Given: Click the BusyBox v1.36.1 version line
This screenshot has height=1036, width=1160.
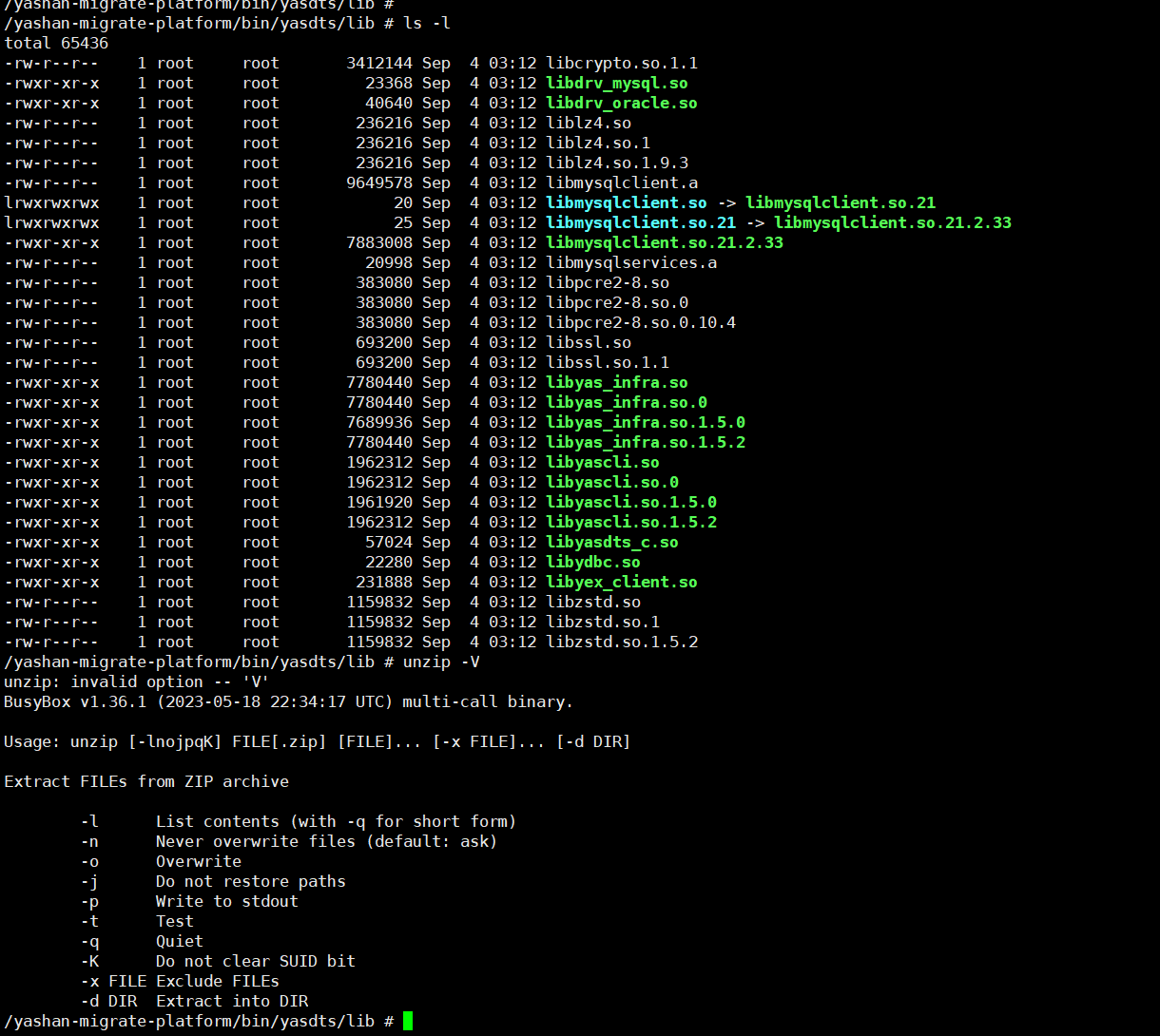Looking at the screenshot, I should [288, 701].
